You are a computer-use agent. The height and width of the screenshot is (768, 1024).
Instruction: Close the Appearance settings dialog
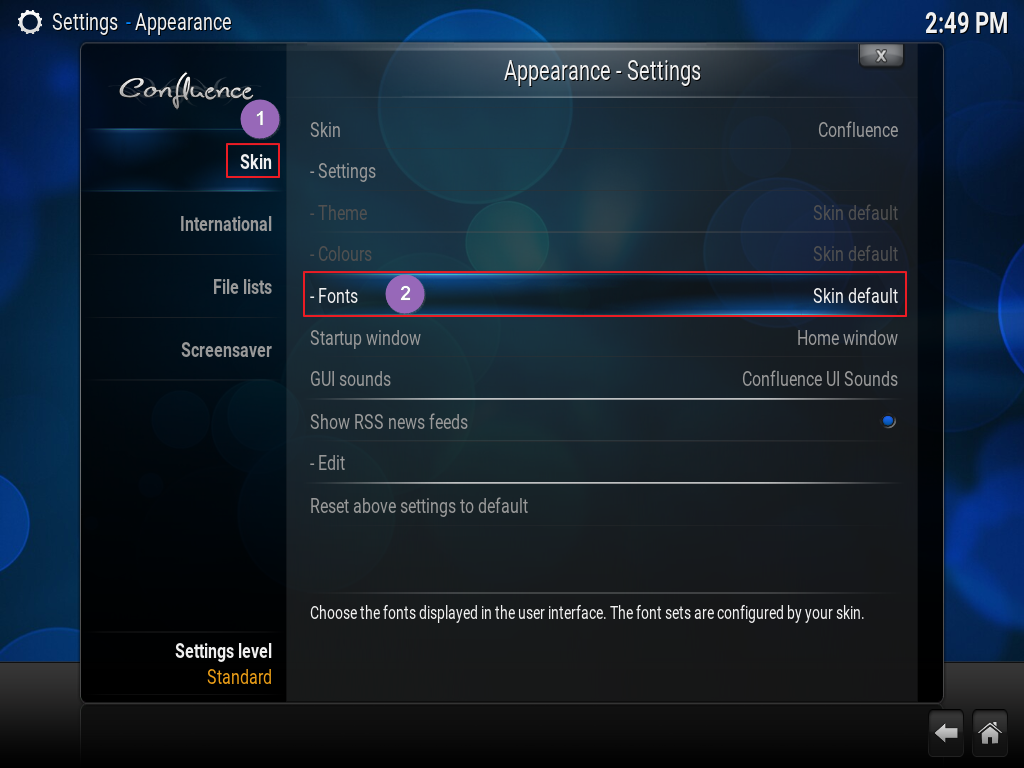click(x=881, y=56)
